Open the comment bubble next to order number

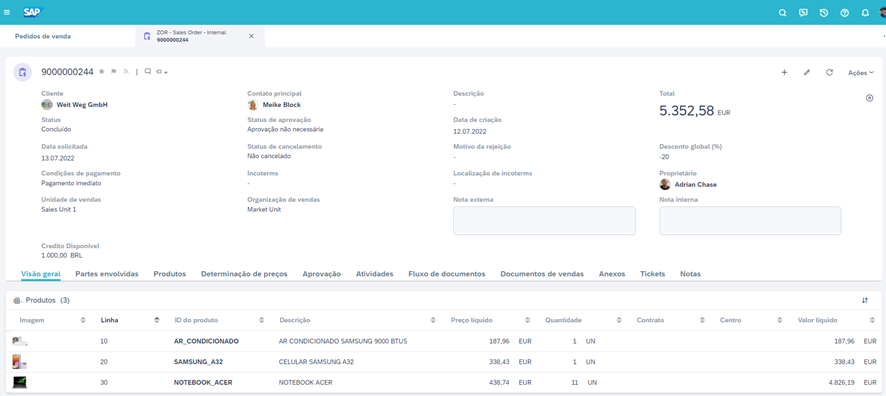(x=147, y=72)
